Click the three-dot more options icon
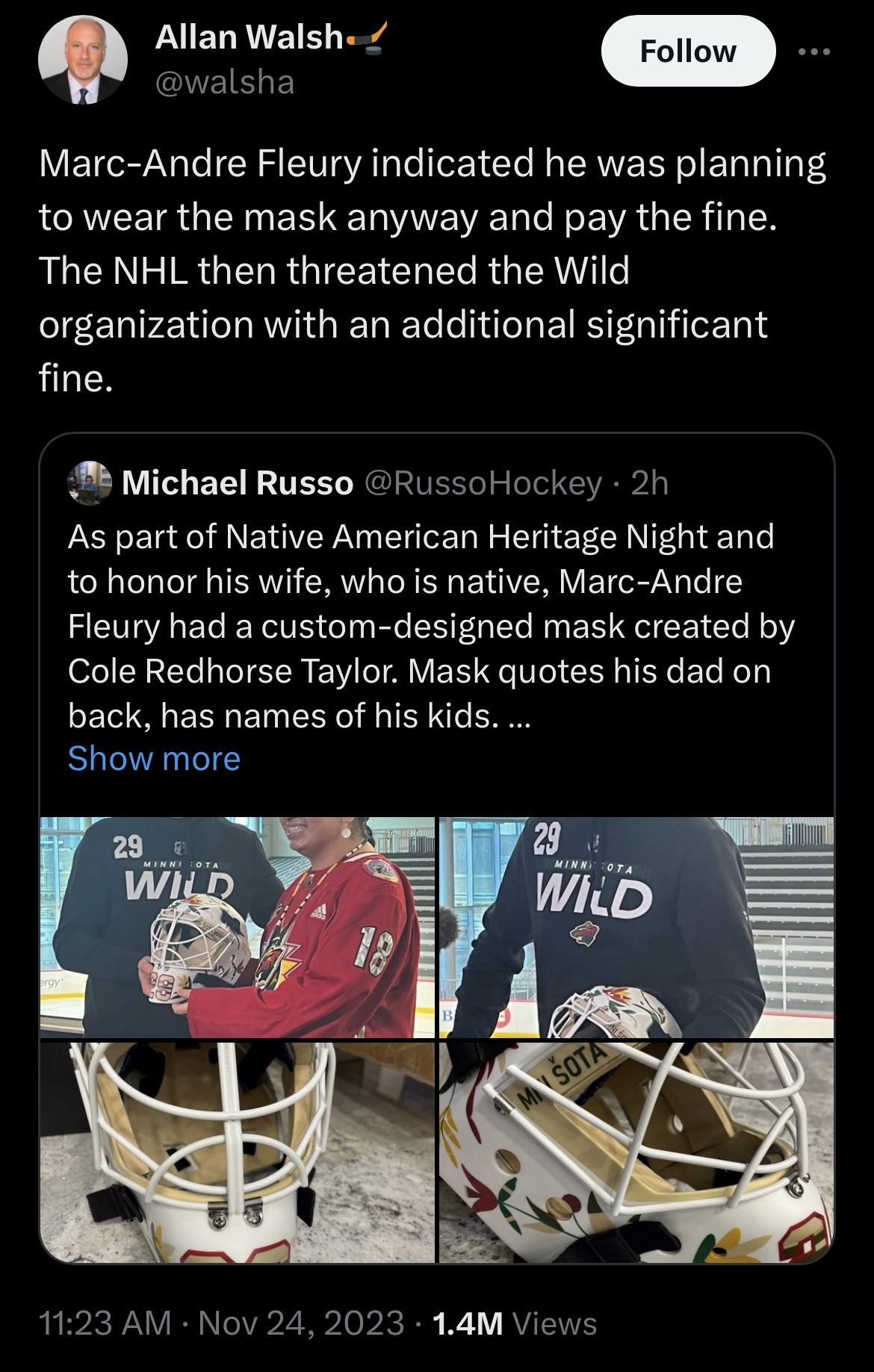Image resolution: width=874 pixels, height=1372 pixels. pyautogui.click(x=813, y=52)
